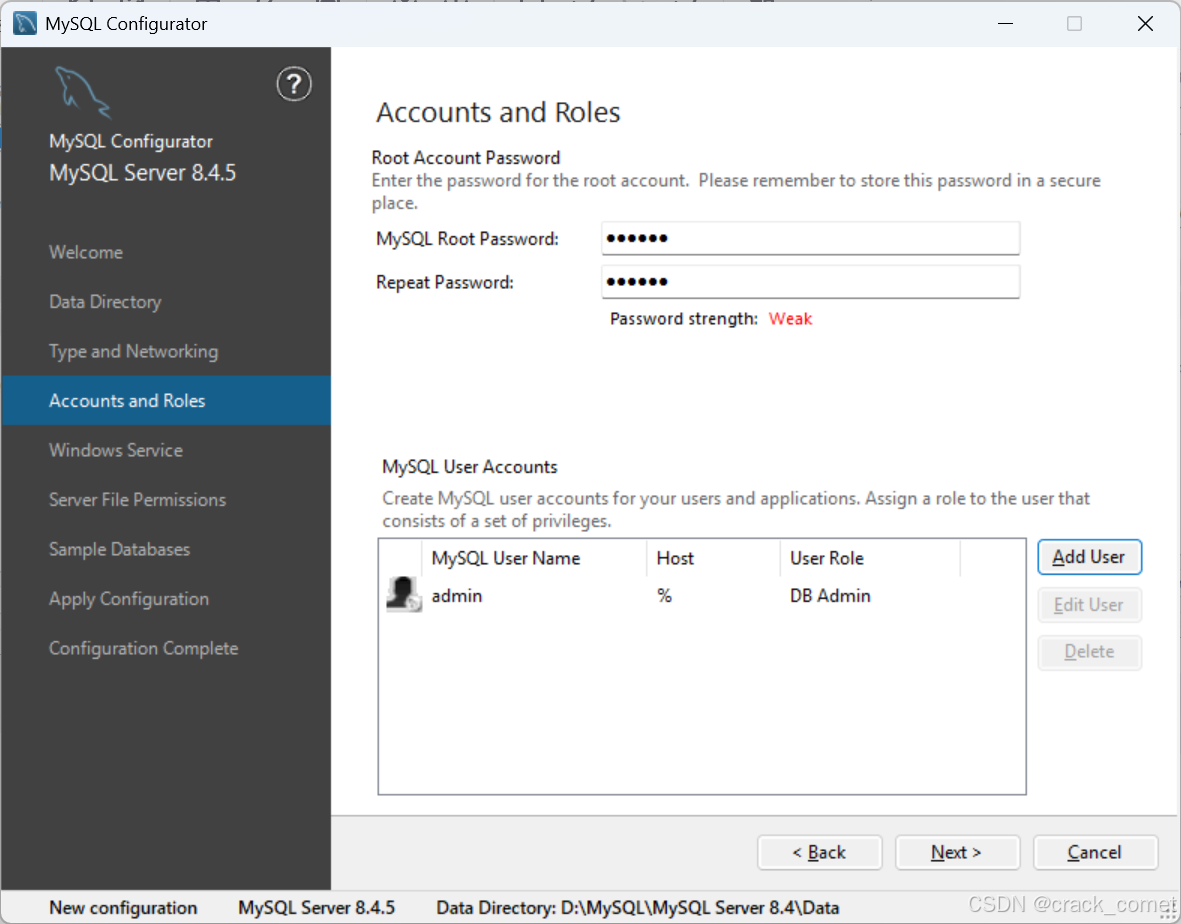1181x924 pixels.
Task: Click the Delete user button
Action: pos(1089,652)
